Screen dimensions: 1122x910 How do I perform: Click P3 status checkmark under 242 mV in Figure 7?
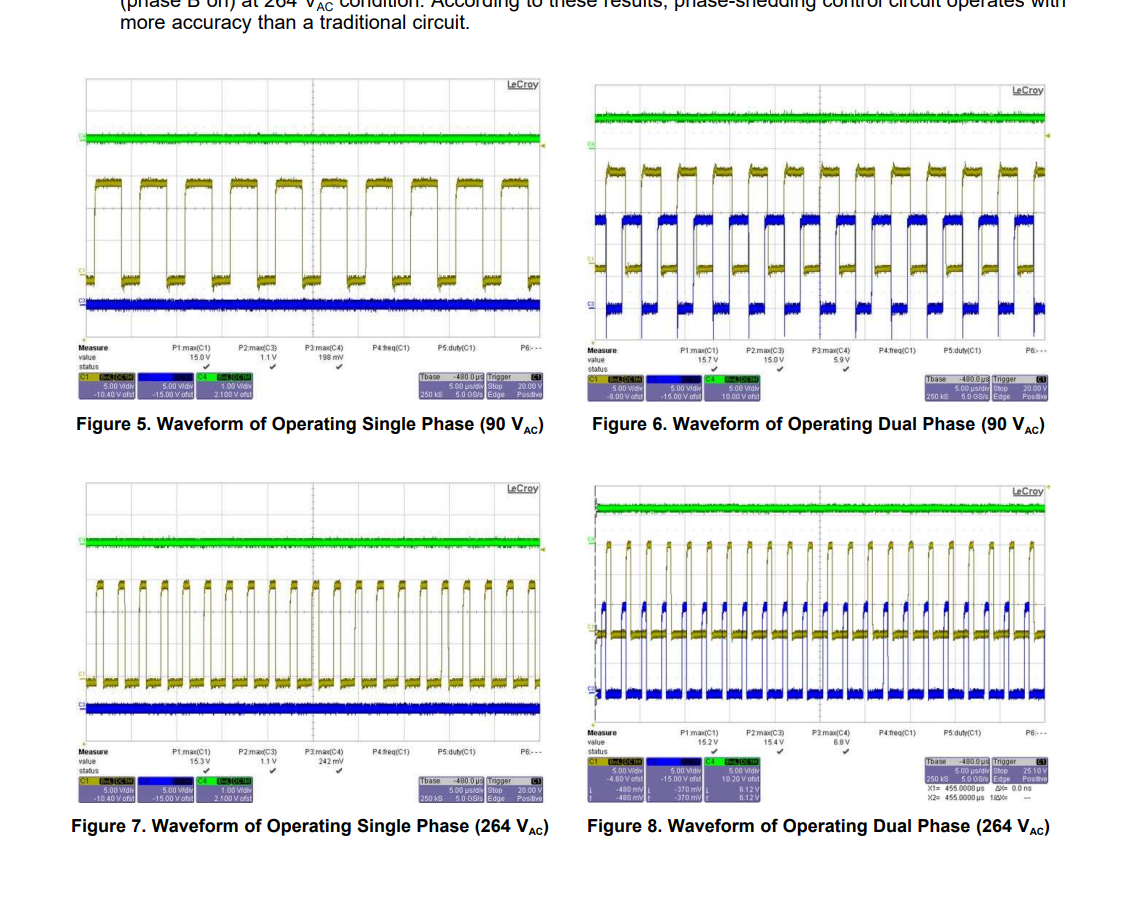pos(339,770)
